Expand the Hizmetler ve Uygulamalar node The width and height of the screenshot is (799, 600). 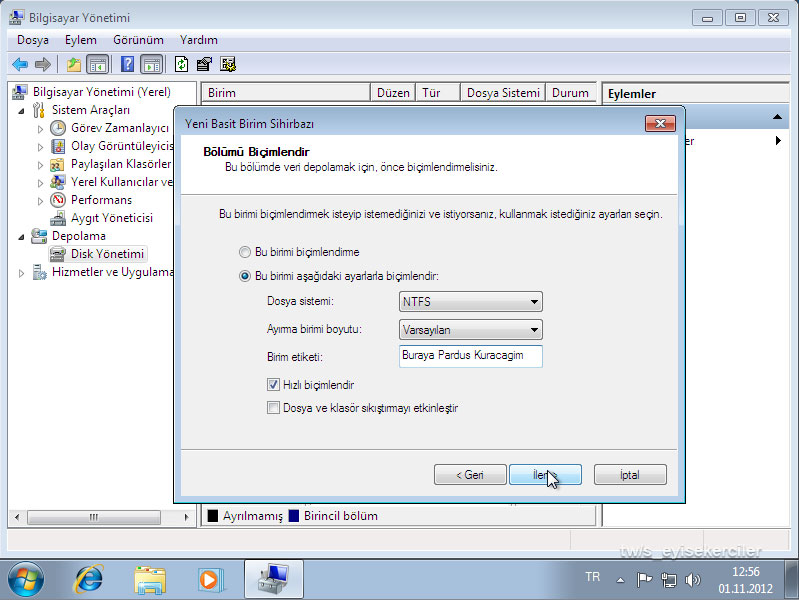[x=21, y=273]
